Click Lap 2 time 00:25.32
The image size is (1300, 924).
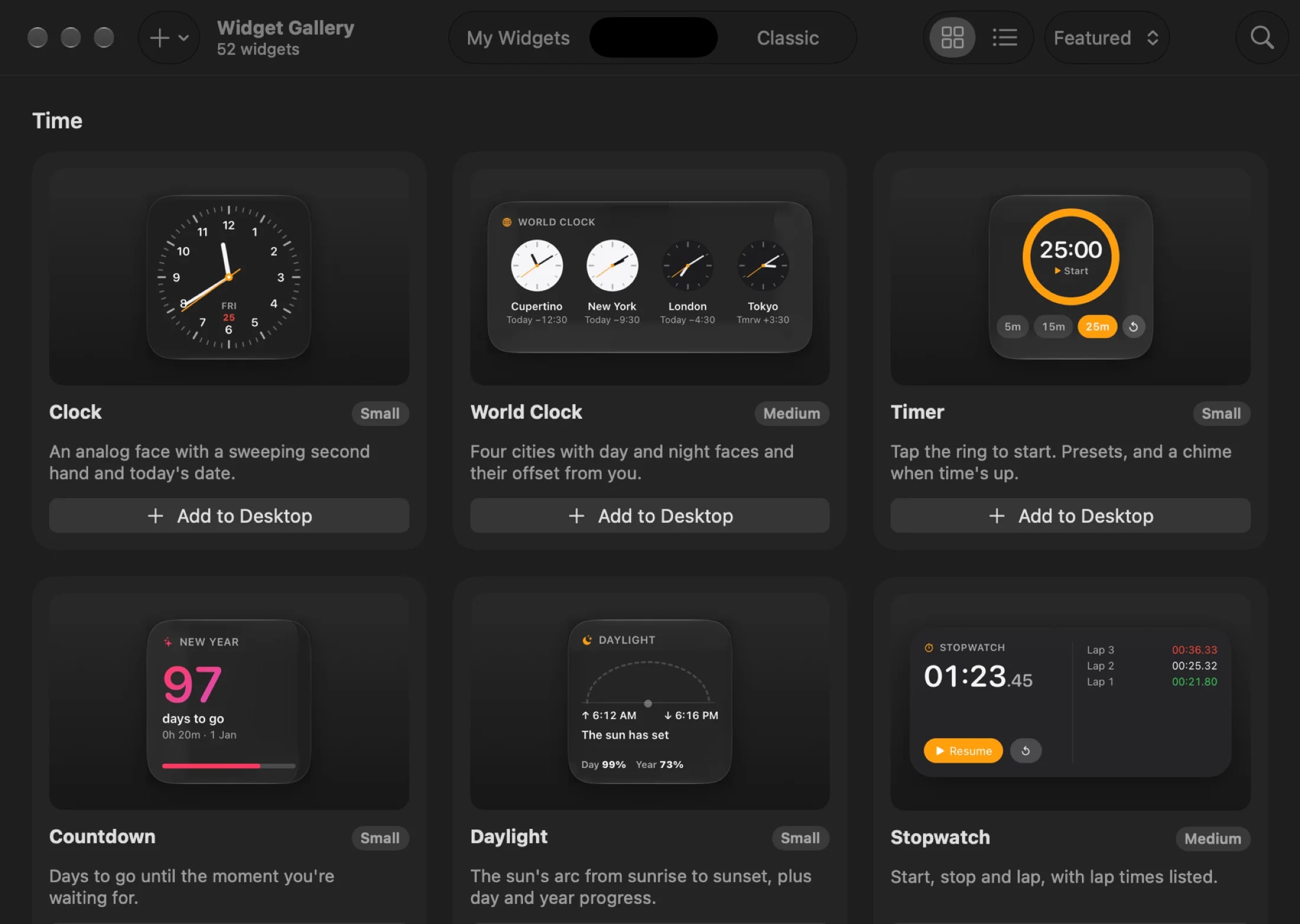pyautogui.click(x=1194, y=666)
